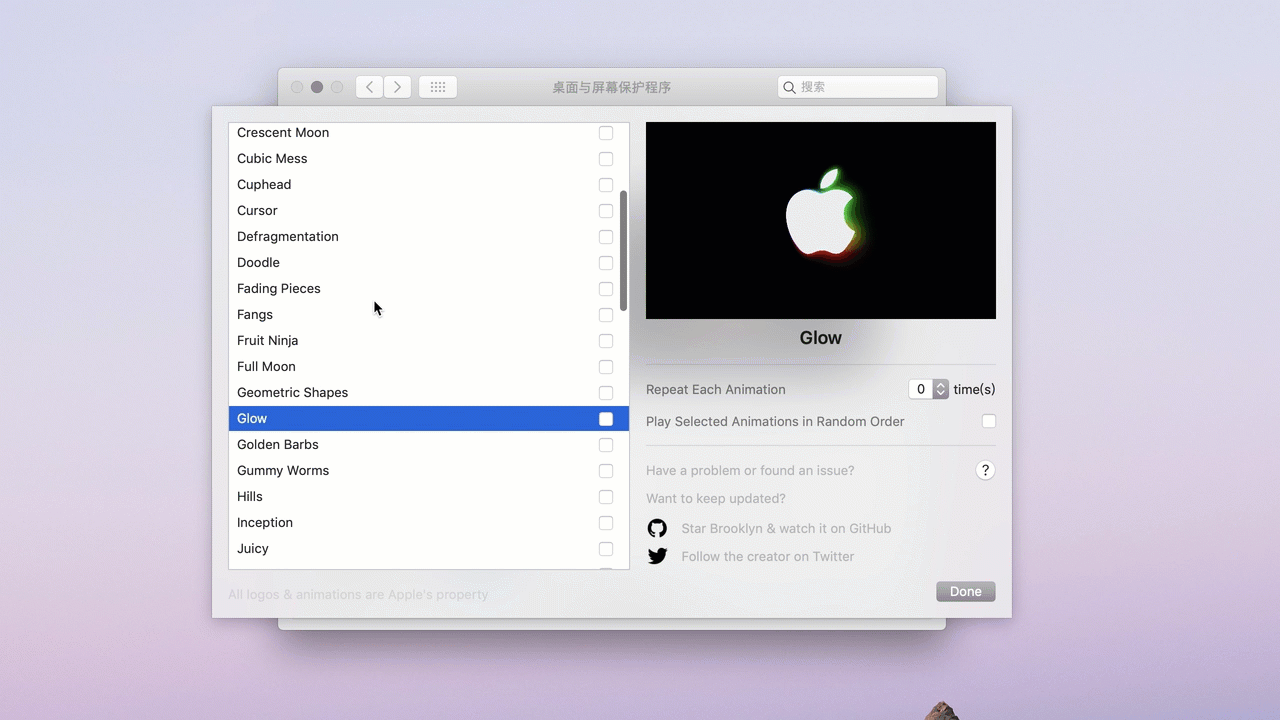Screen dimensions: 1280x720
Task: Click the animation list scrollbar
Action: point(624,250)
